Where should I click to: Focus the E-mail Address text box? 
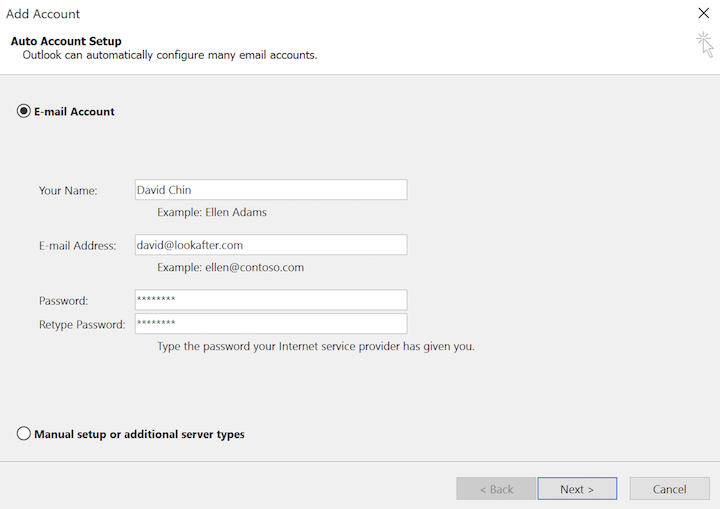point(270,245)
